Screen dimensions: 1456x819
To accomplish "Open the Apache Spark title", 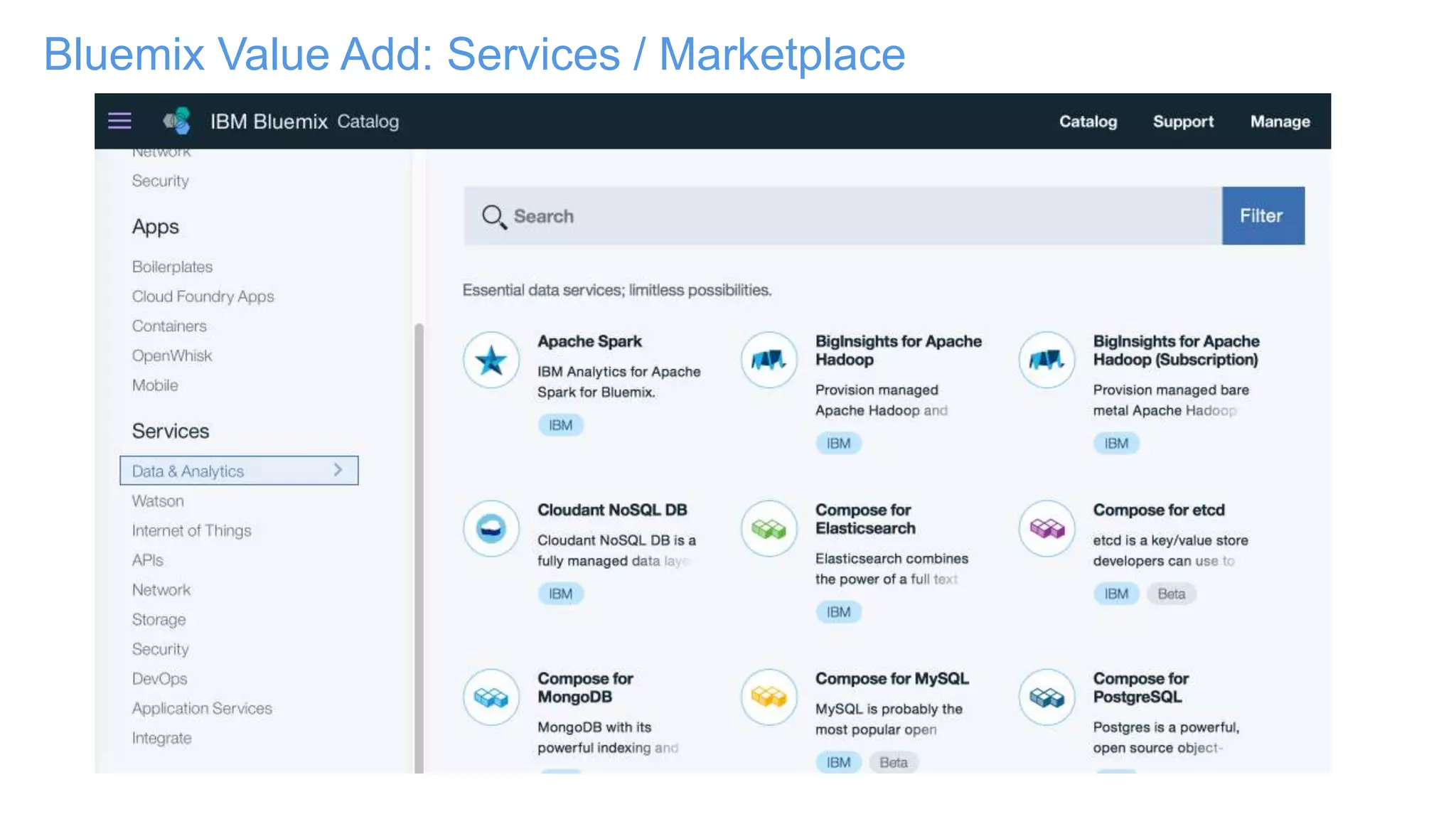I will click(x=589, y=341).
